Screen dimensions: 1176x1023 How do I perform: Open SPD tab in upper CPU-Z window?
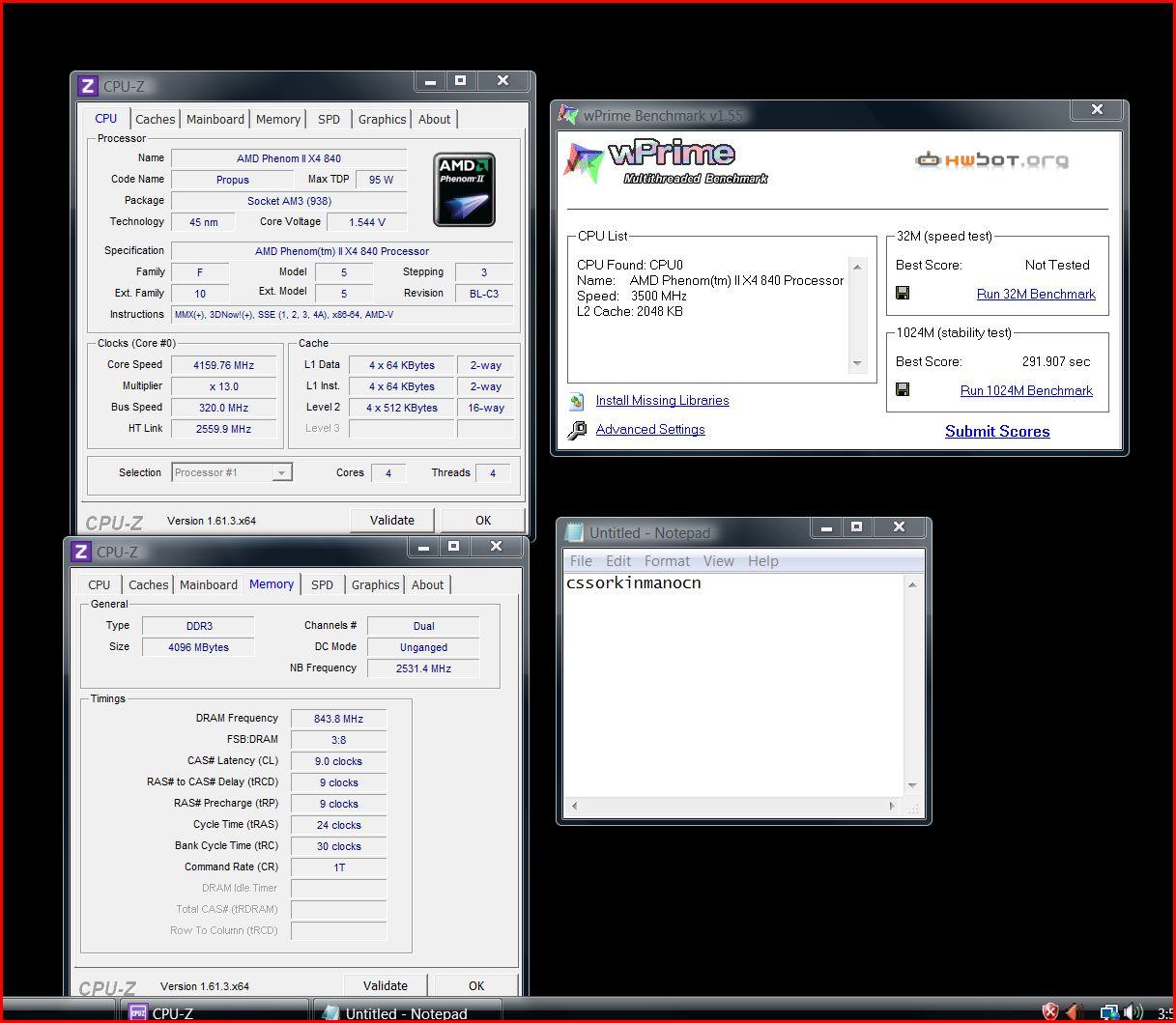[329, 120]
